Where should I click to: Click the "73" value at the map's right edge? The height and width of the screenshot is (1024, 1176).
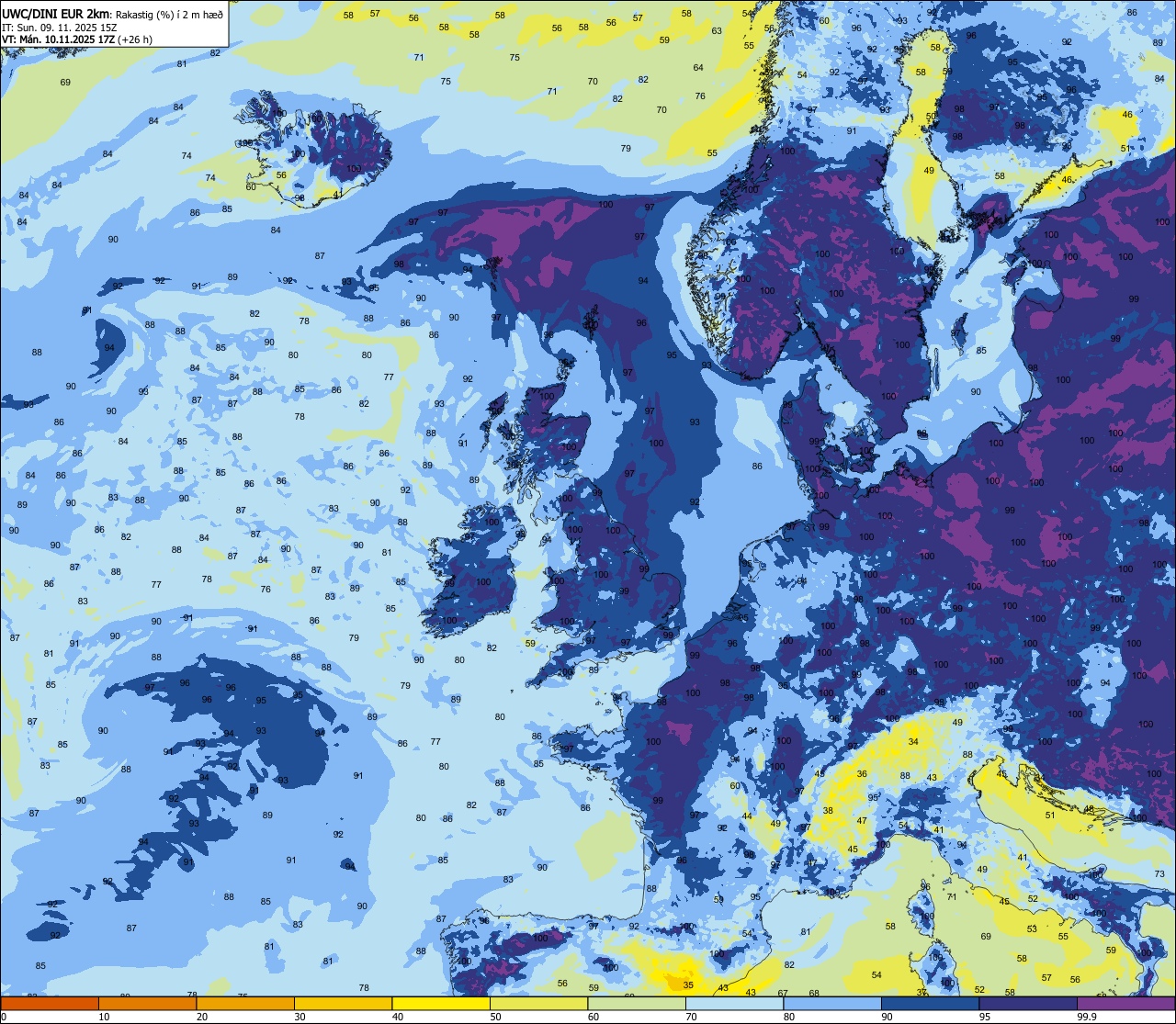[x=1159, y=873]
